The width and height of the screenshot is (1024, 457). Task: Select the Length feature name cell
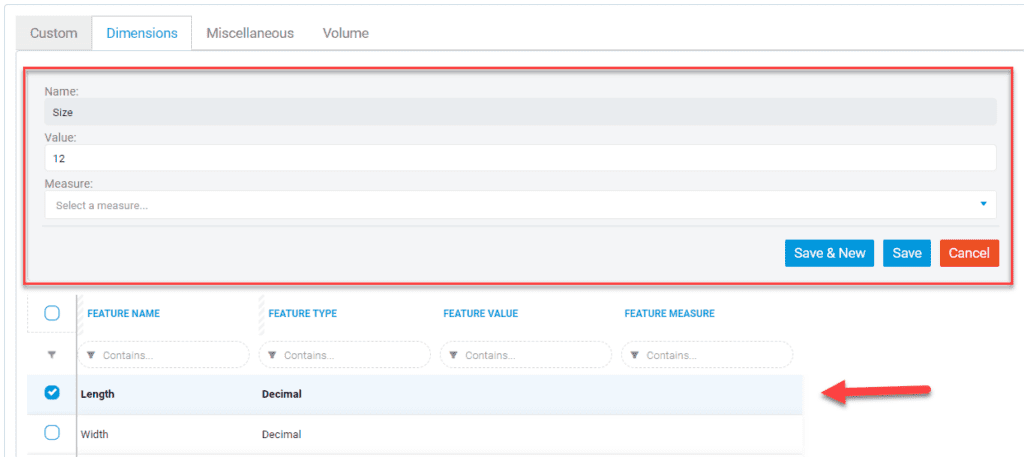click(97, 394)
